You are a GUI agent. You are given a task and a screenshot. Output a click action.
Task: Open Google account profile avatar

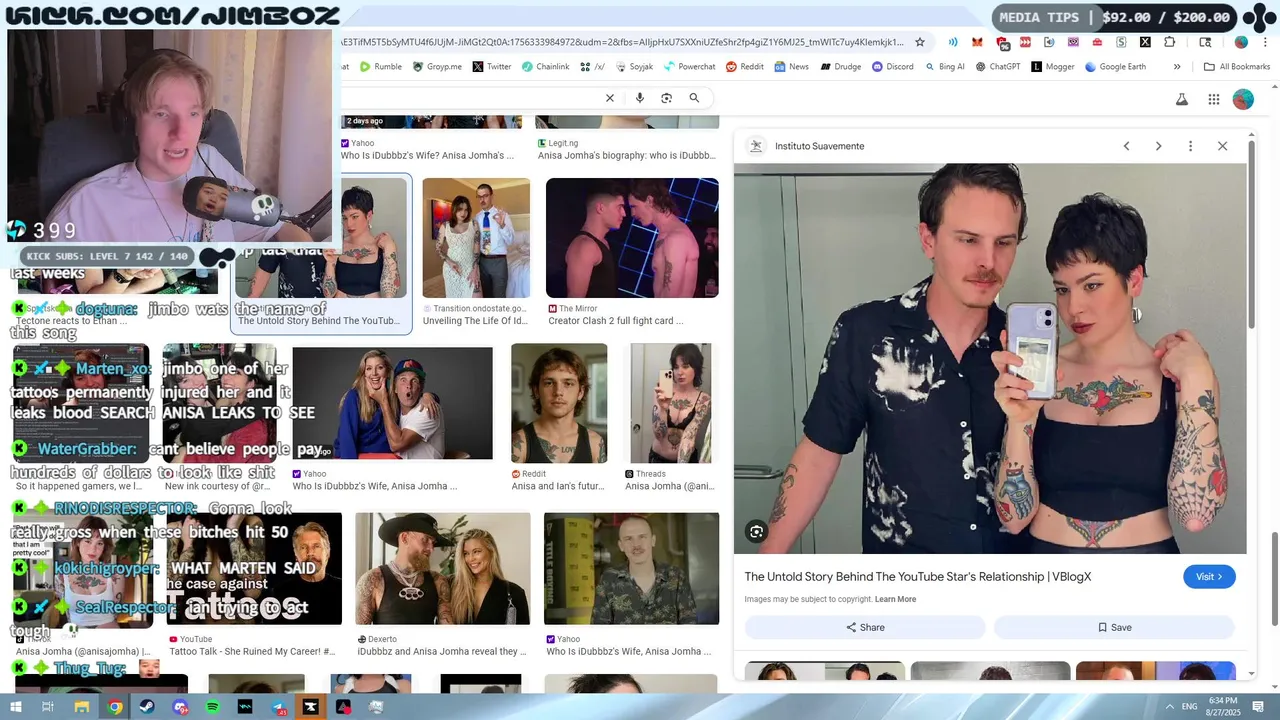coord(1243,99)
